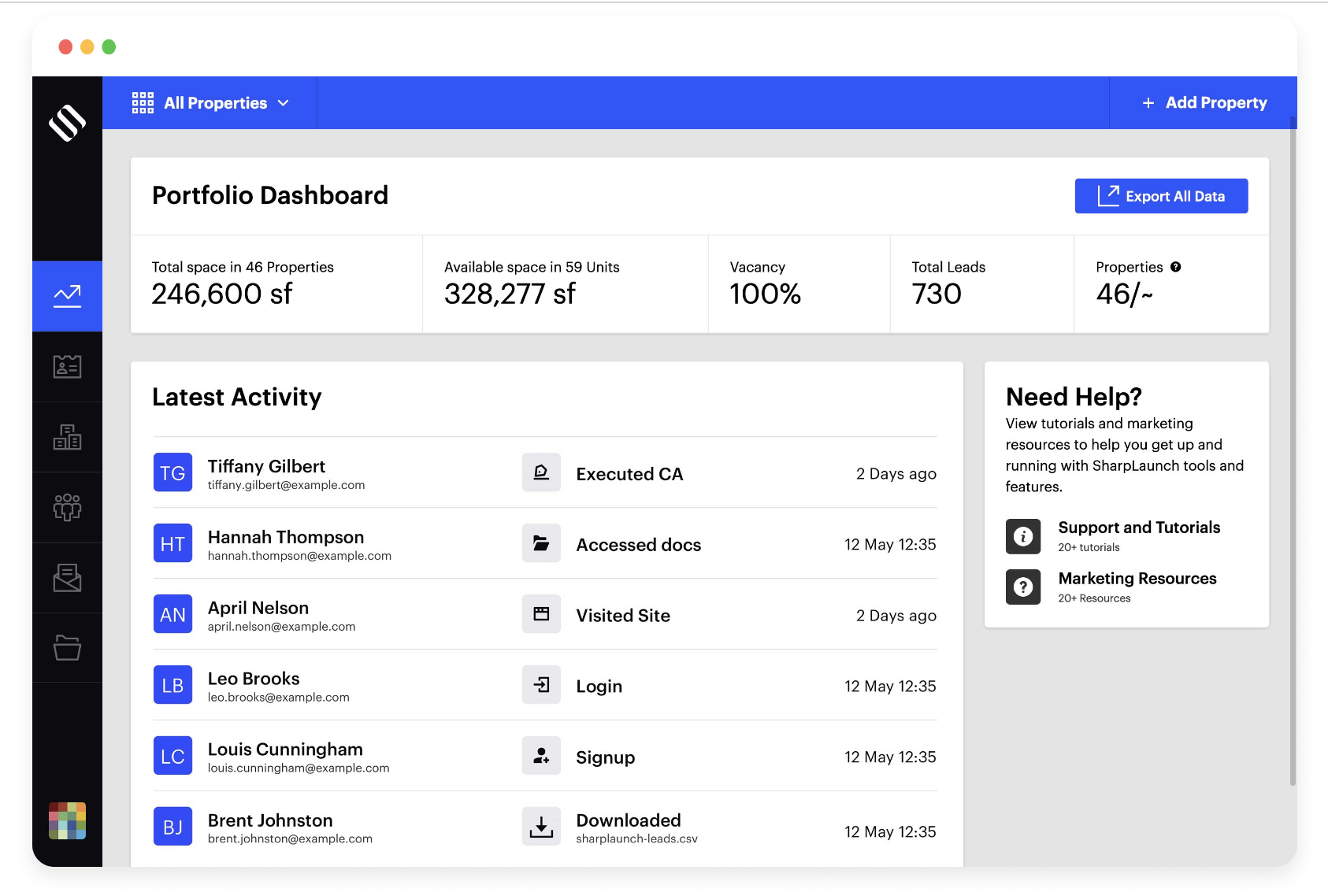Click the 46/~ properties value

[x=1124, y=294]
